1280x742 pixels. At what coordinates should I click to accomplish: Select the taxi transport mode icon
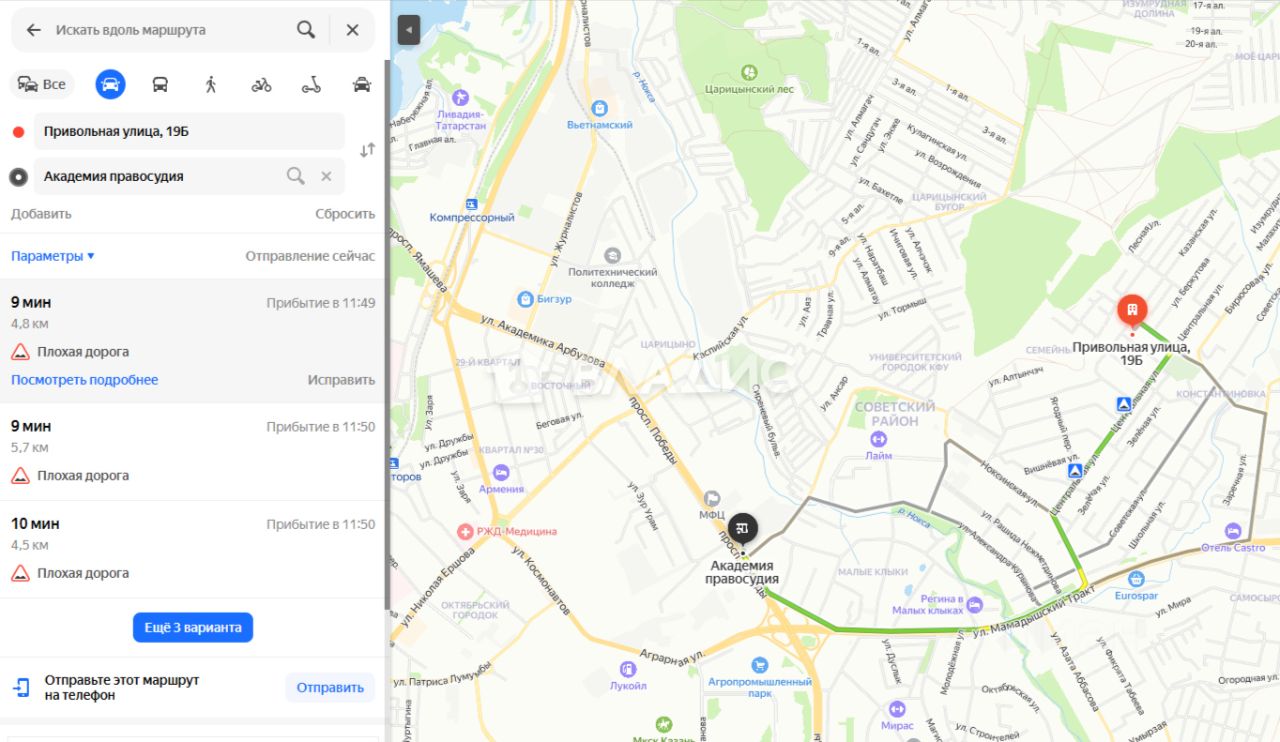[362, 84]
